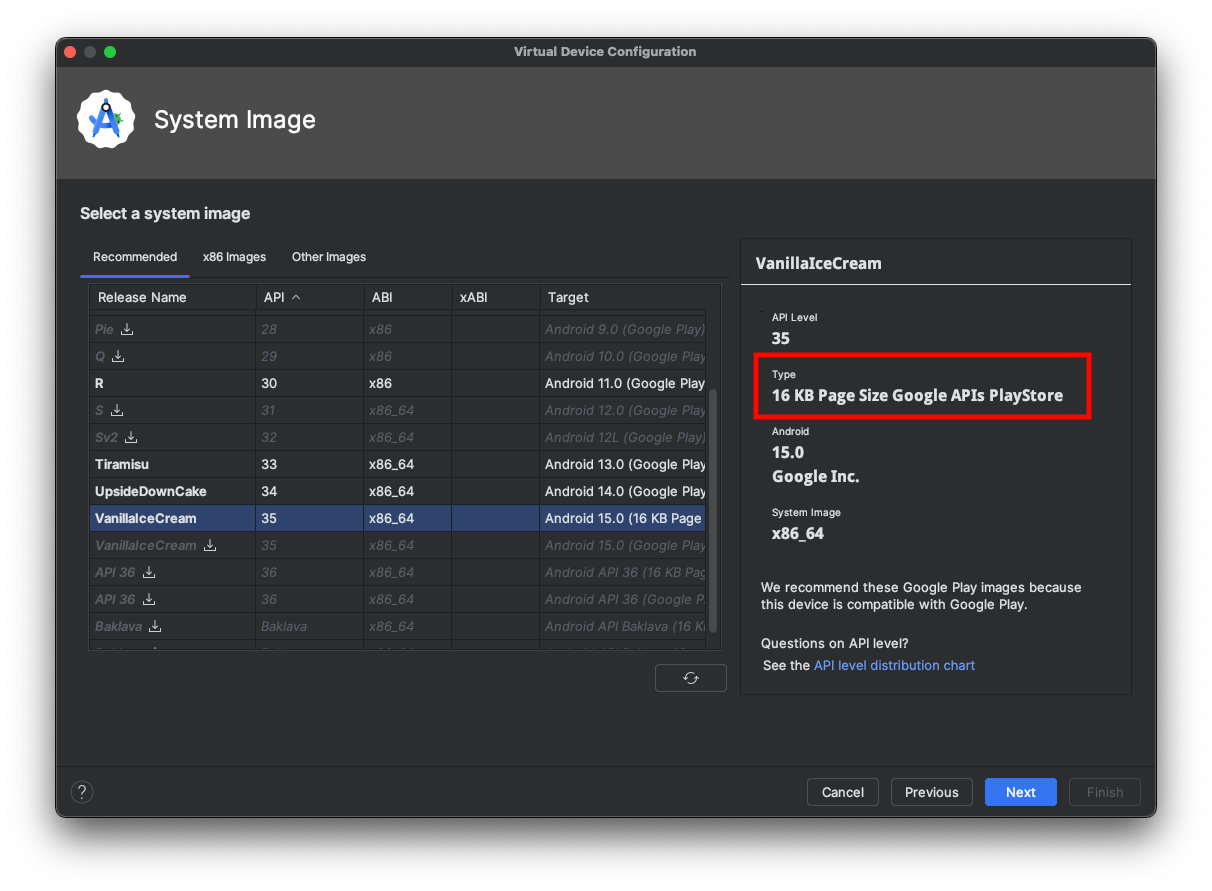Select the highlighted VanillaIceCream row

[398, 518]
